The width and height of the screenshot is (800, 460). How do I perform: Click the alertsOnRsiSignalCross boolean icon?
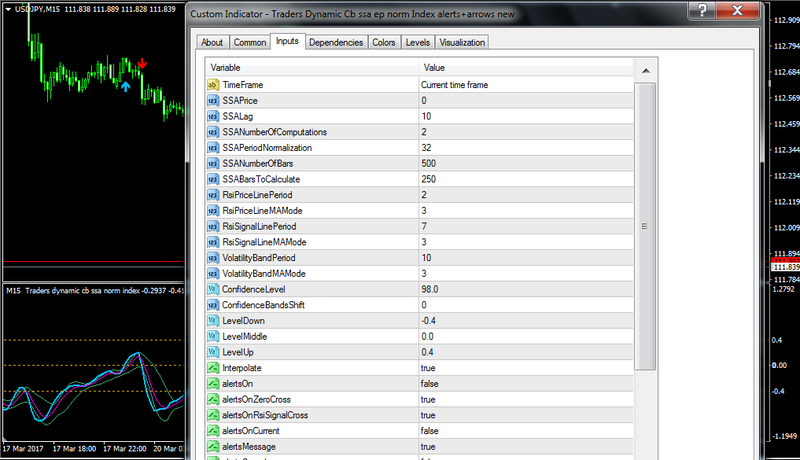point(213,415)
